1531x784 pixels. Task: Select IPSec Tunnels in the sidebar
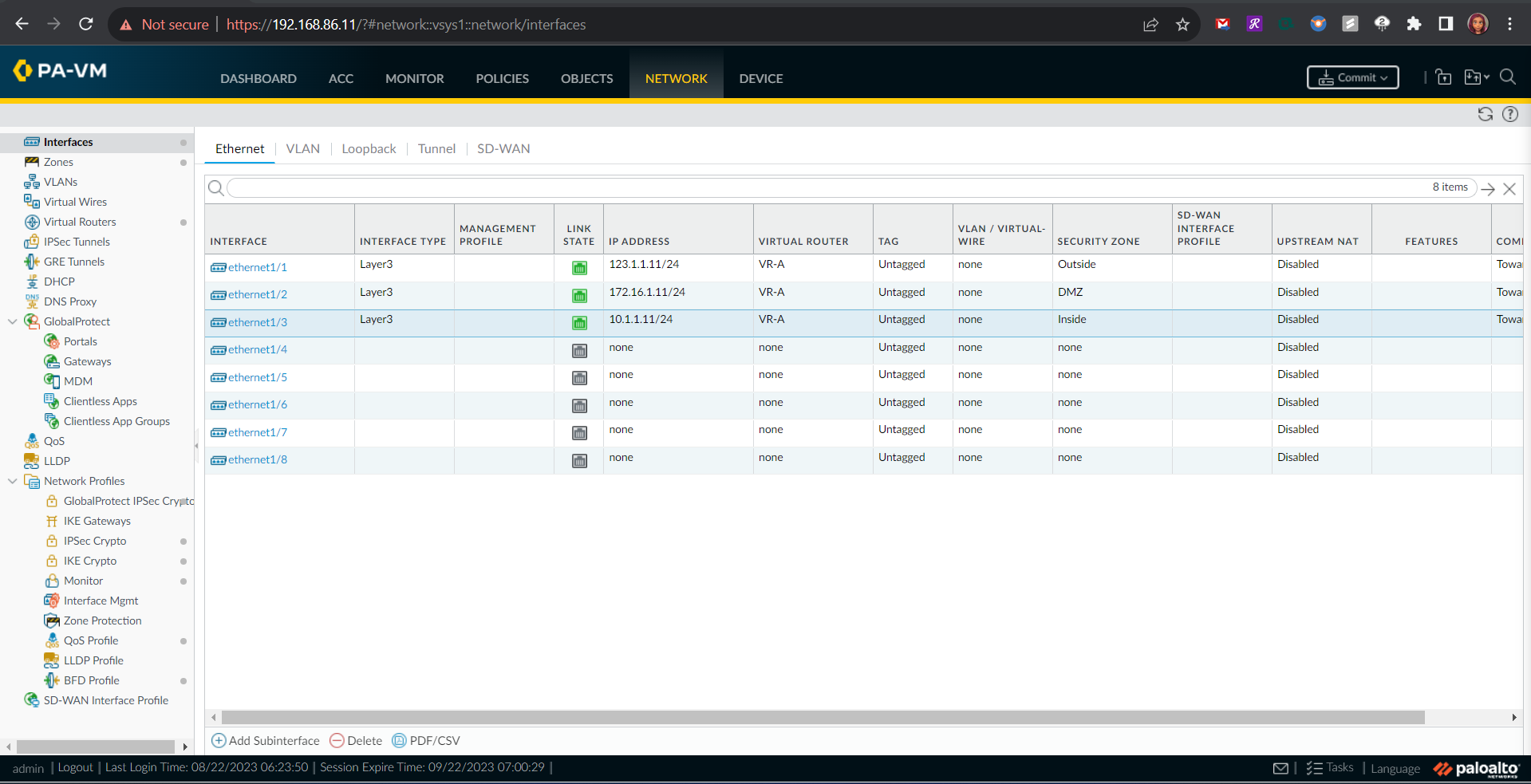[77, 241]
